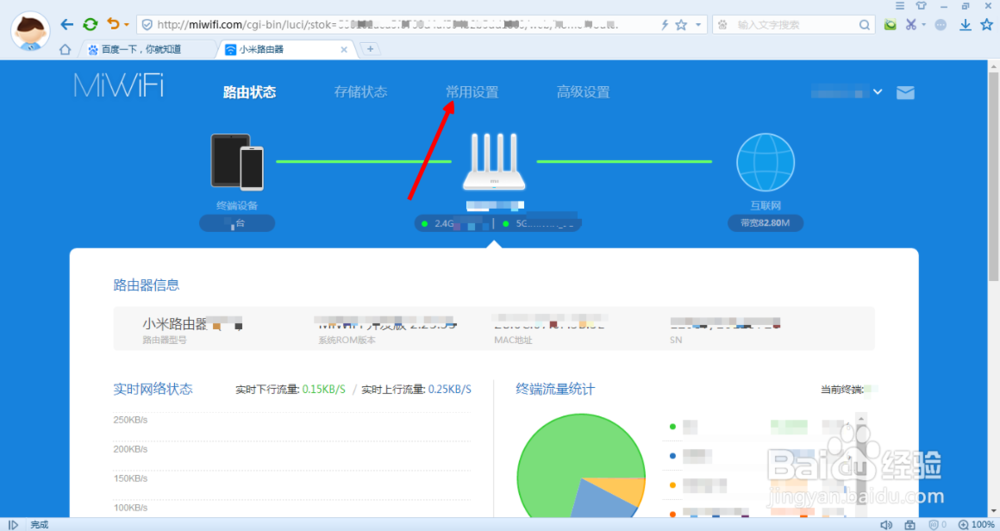Click the 带宽82.80M bandwidth pill
This screenshot has width=1000, height=531.
click(765, 223)
